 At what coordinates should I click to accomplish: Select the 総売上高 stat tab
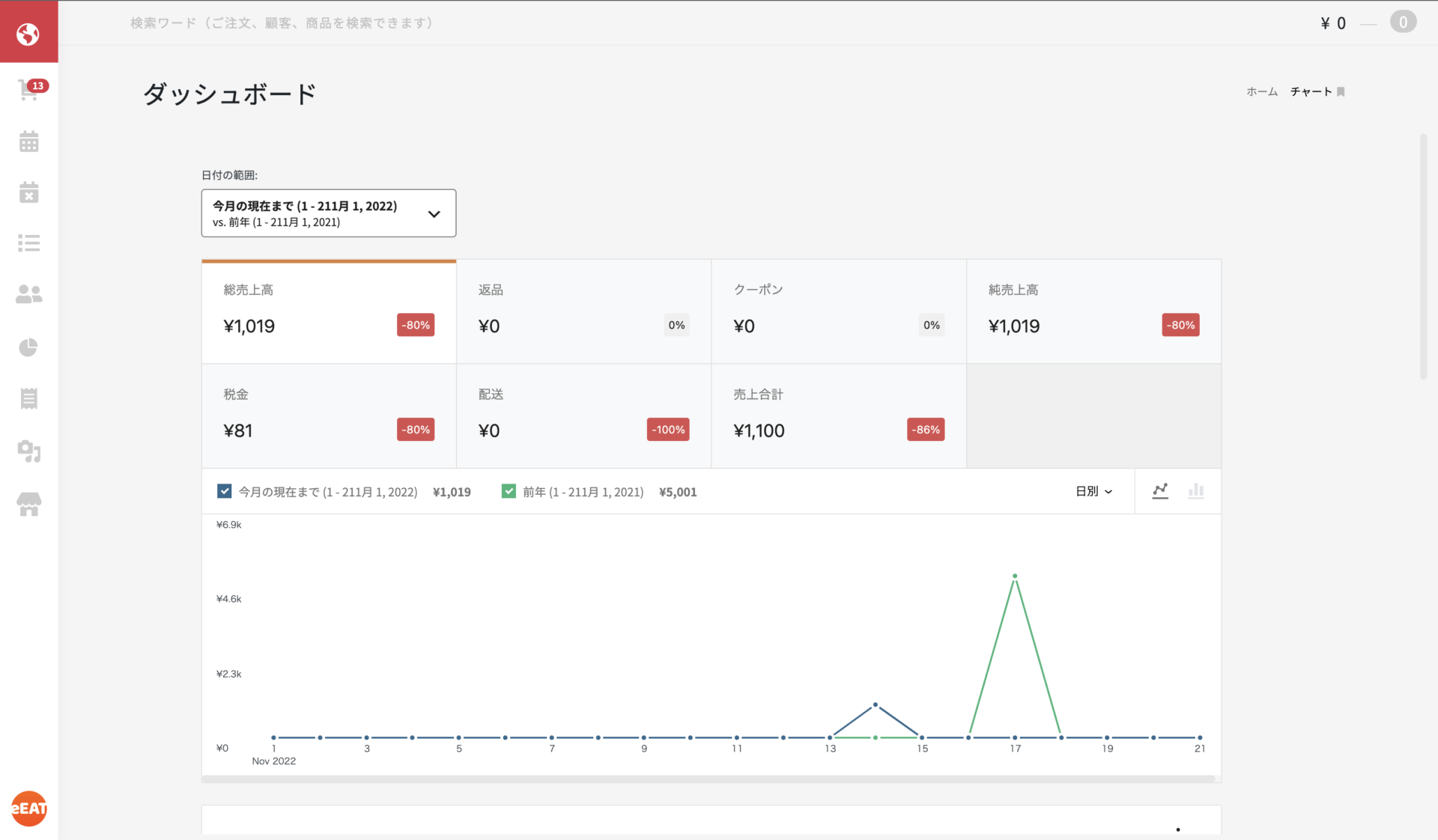point(328,311)
